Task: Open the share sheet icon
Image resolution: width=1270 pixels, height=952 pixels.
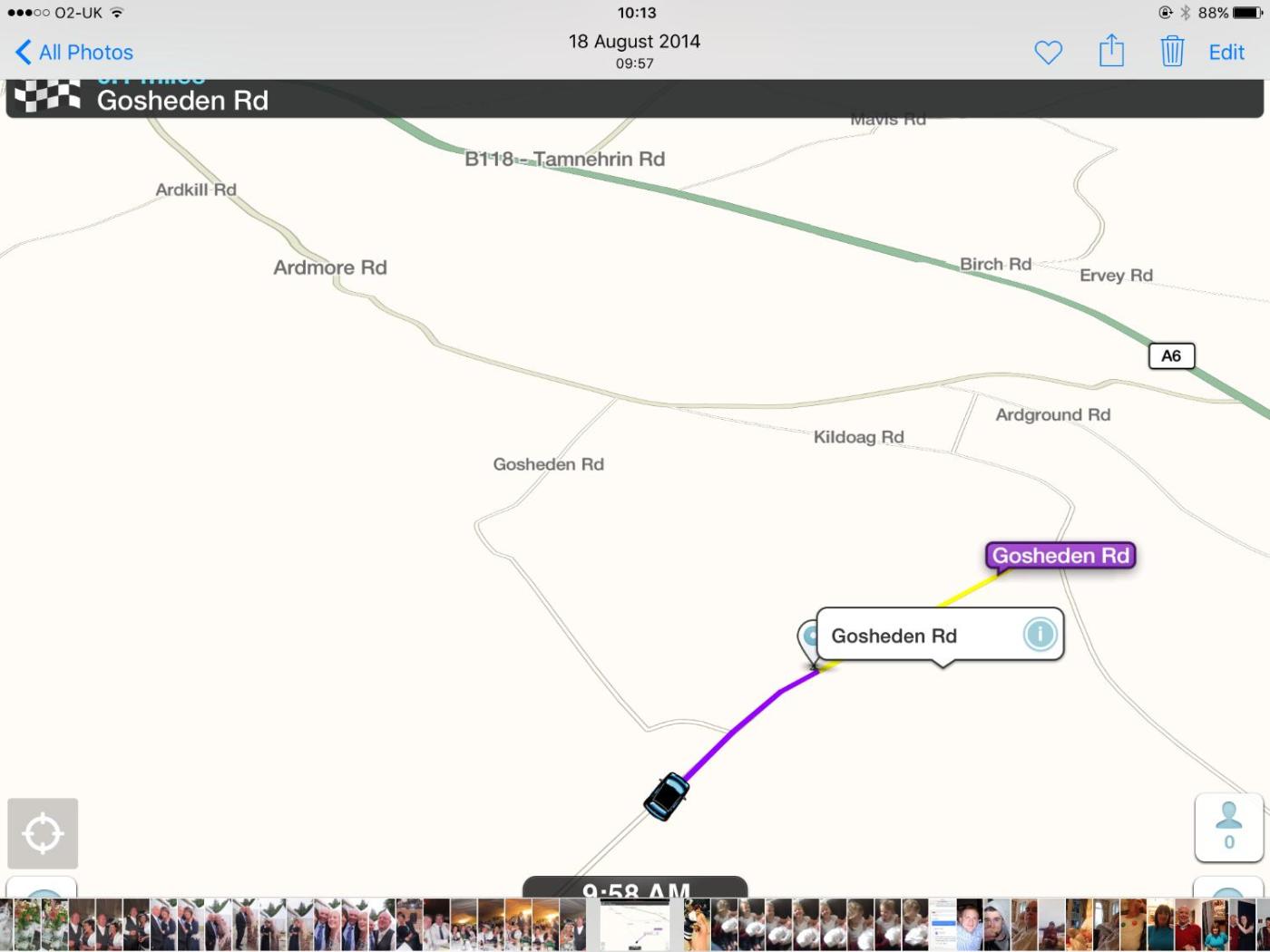Action: tap(1111, 51)
